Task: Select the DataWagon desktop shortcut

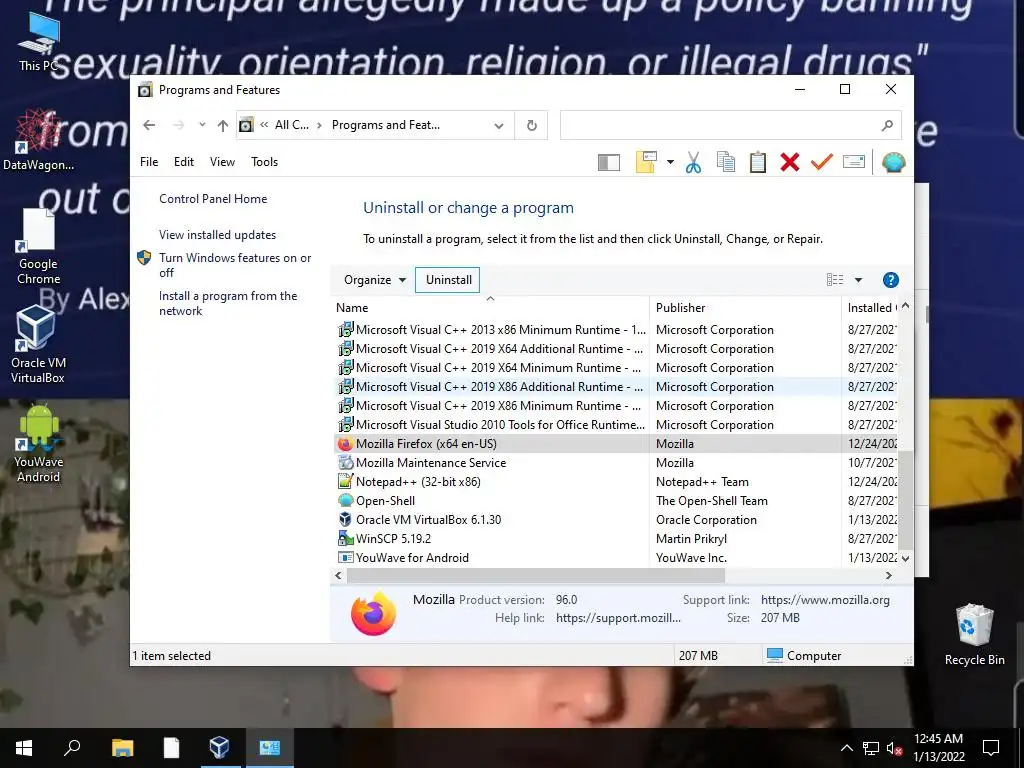Action: 38,140
